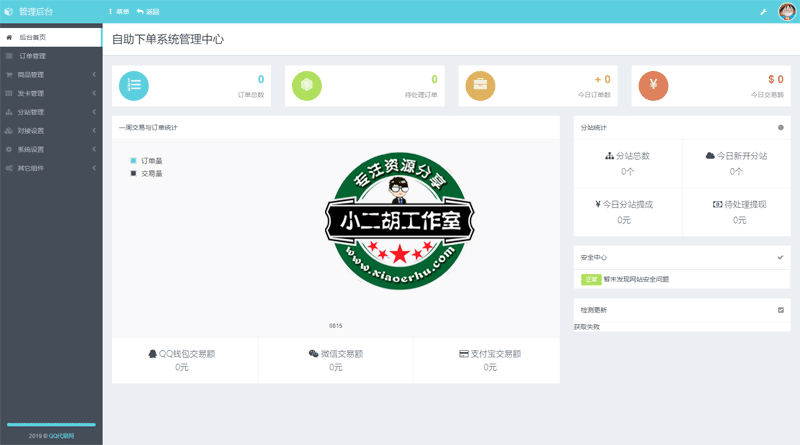Click the QQ penguin icon
This screenshot has height=445, width=800.
tap(152, 354)
